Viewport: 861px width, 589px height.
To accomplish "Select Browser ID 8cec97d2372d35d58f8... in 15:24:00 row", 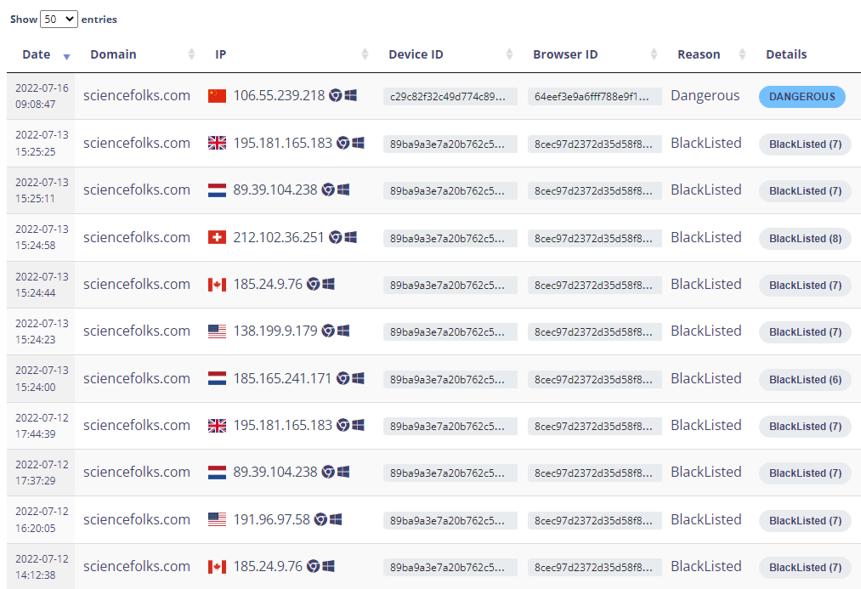I will click(595, 380).
